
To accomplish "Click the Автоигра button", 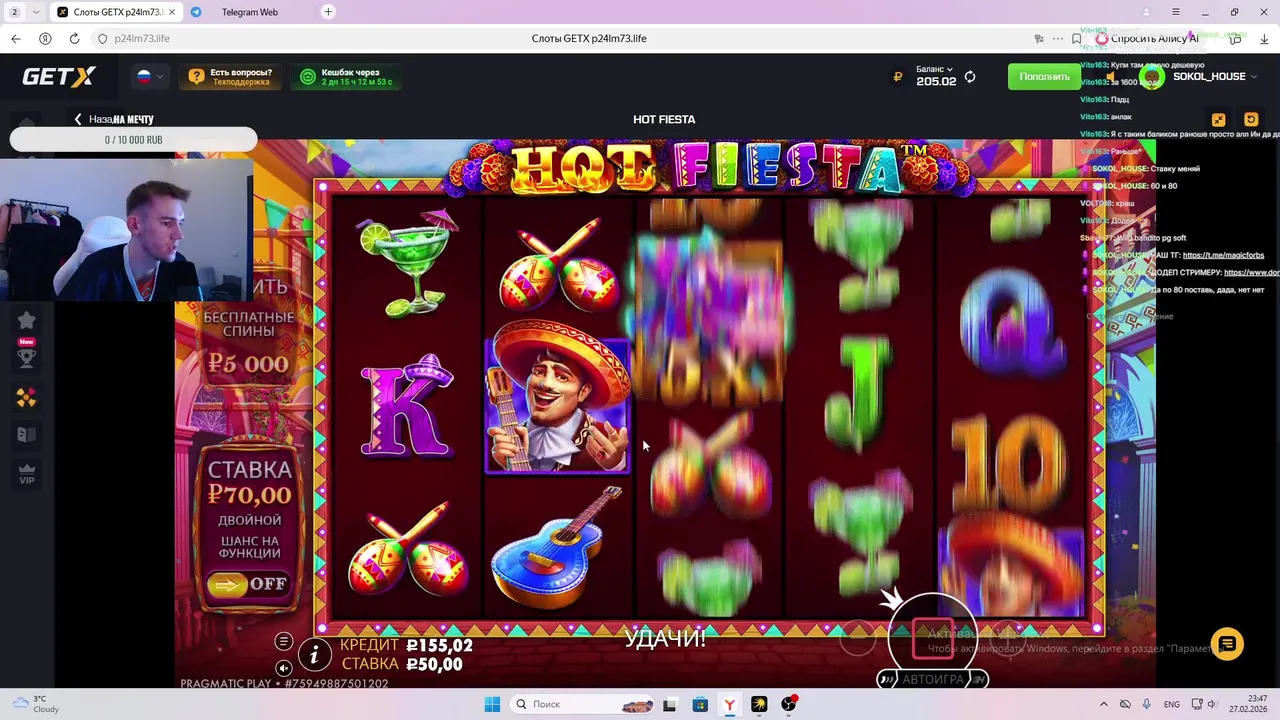I will (933, 679).
